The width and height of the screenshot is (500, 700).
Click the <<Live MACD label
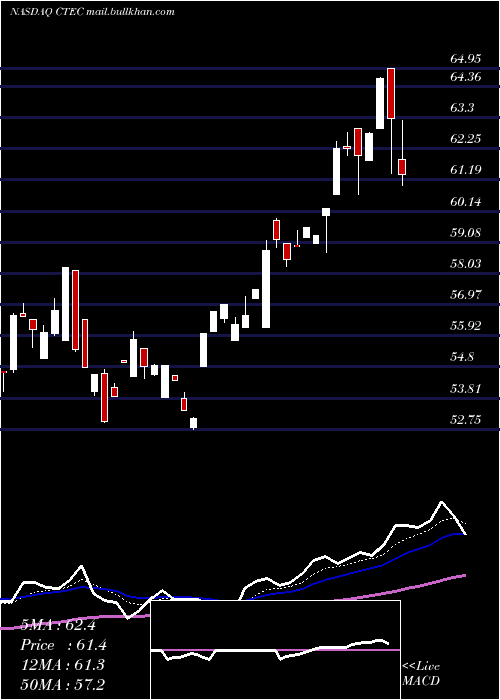tap(421, 674)
